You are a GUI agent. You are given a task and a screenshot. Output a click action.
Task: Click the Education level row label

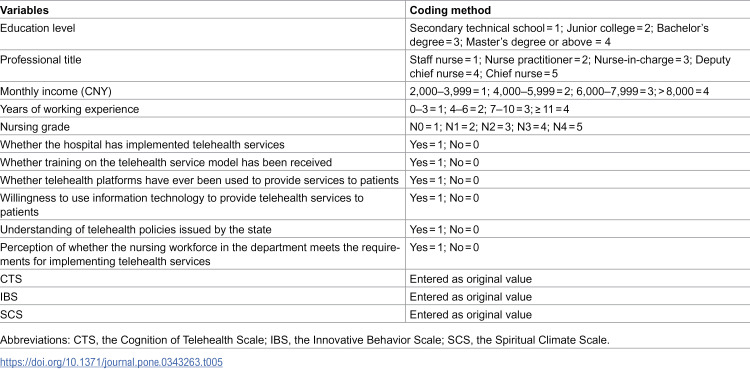[x=37, y=28]
